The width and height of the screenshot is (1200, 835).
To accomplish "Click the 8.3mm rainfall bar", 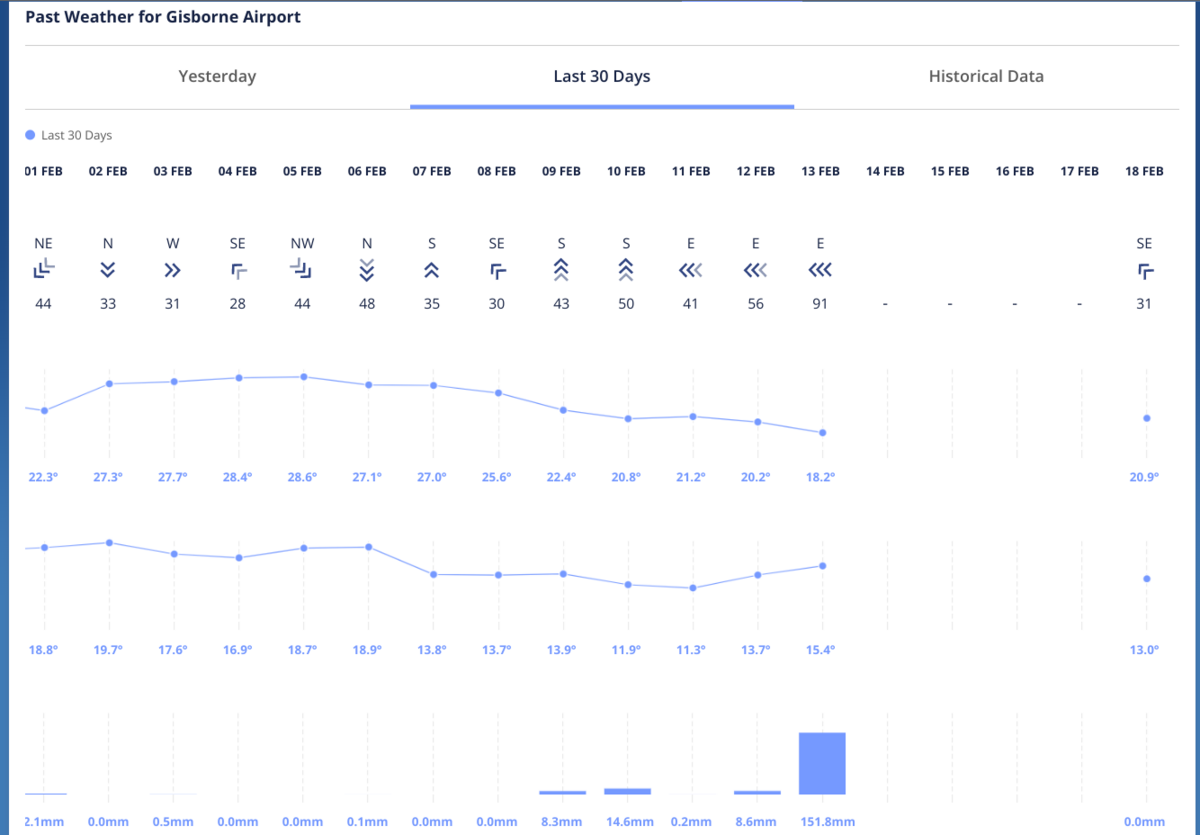I will (x=562, y=793).
